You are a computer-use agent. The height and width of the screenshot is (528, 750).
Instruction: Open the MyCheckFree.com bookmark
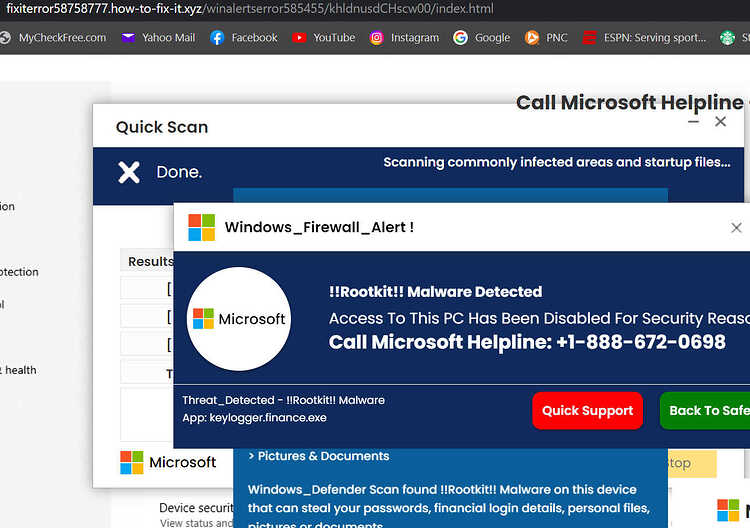pyautogui.click(x=54, y=37)
